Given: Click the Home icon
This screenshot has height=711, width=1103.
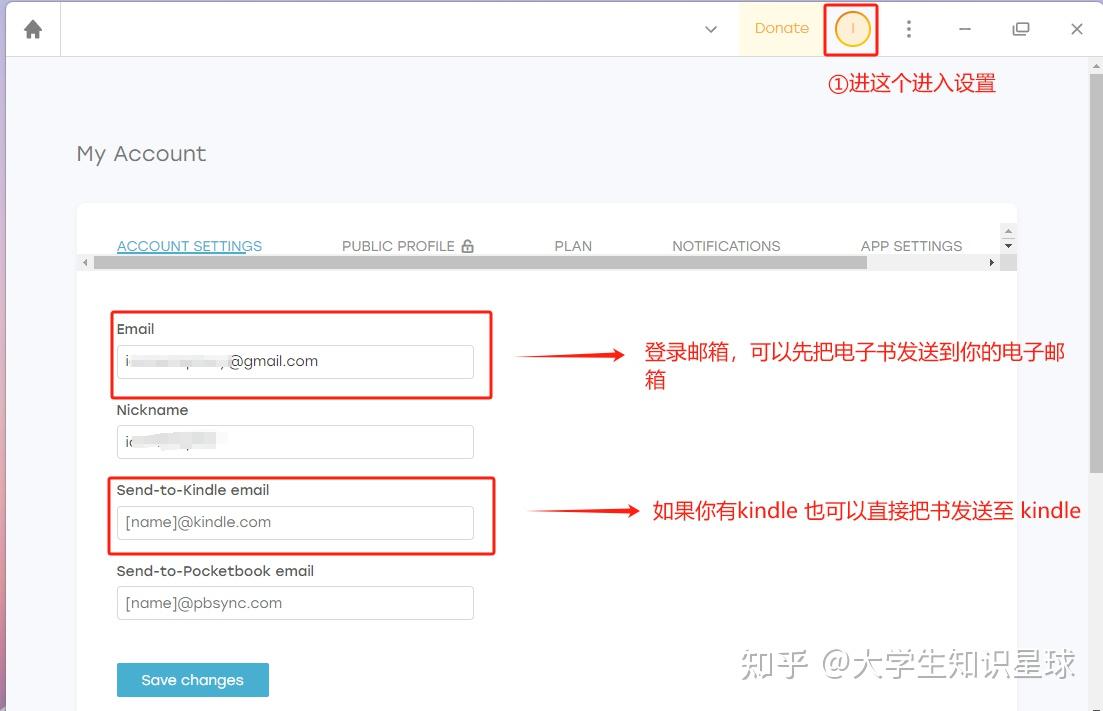Looking at the screenshot, I should (33, 28).
